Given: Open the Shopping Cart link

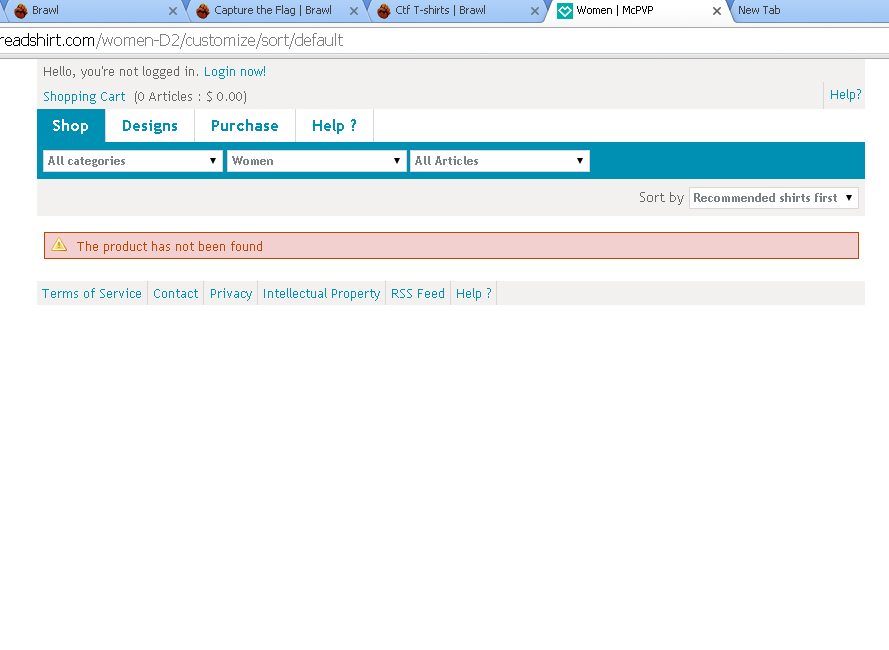Looking at the screenshot, I should [x=84, y=97].
